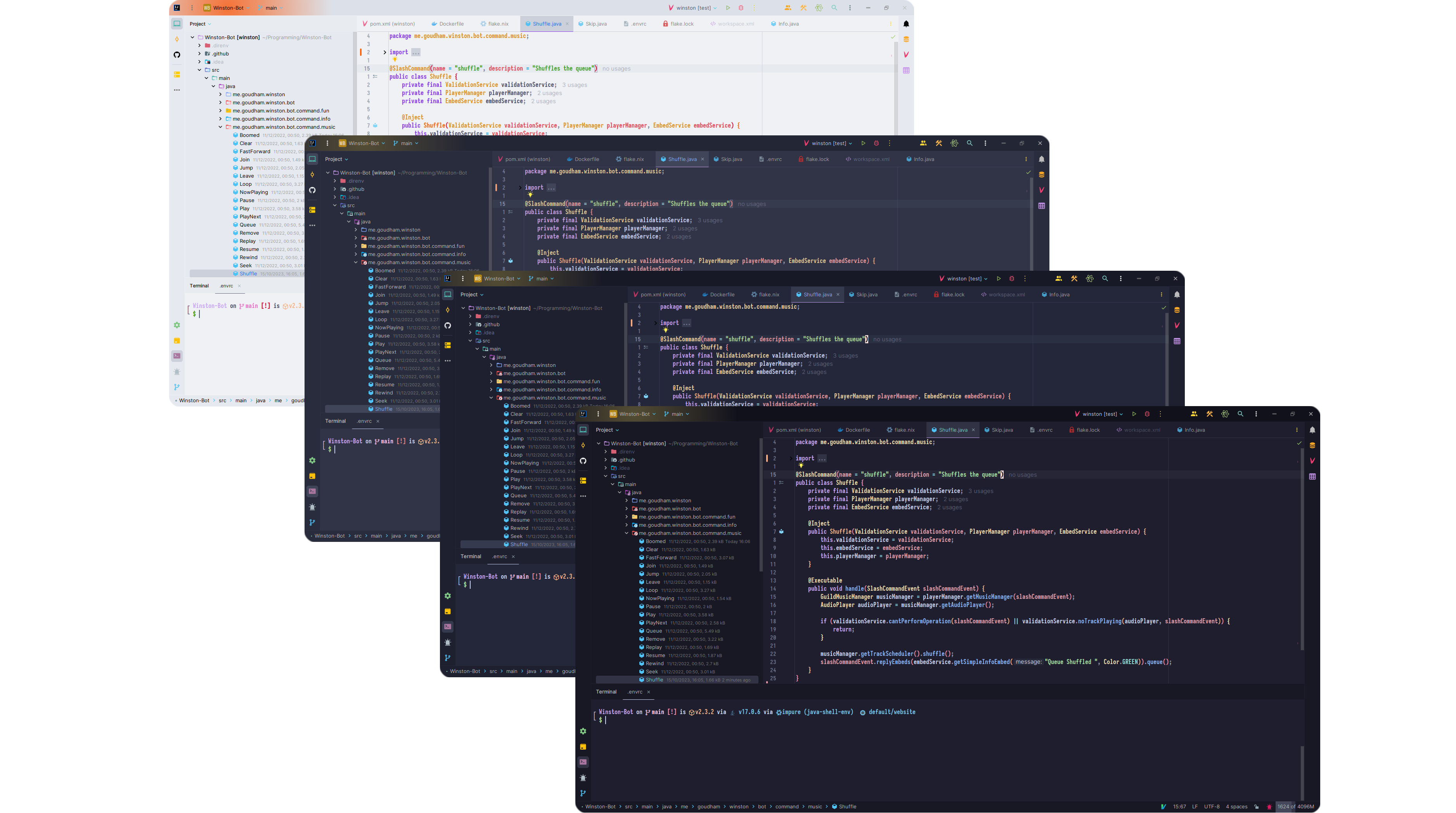Open the main branch dropdown in the light-themed window
Screen dimensions: 1456x813
[x=271, y=8]
